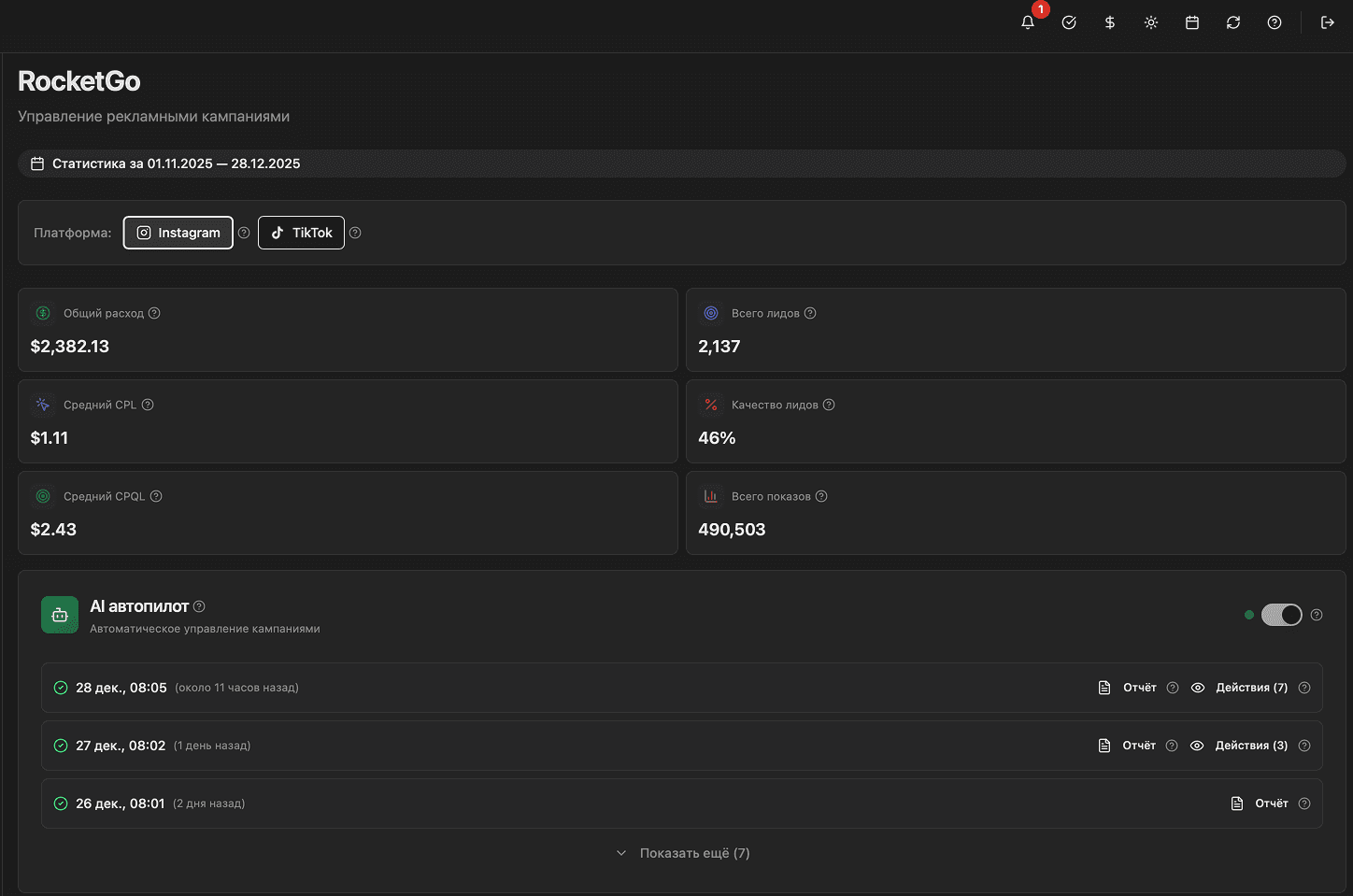Viewport: 1353px width, 896px height.
Task: Log out using the exit icon
Action: (1327, 22)
